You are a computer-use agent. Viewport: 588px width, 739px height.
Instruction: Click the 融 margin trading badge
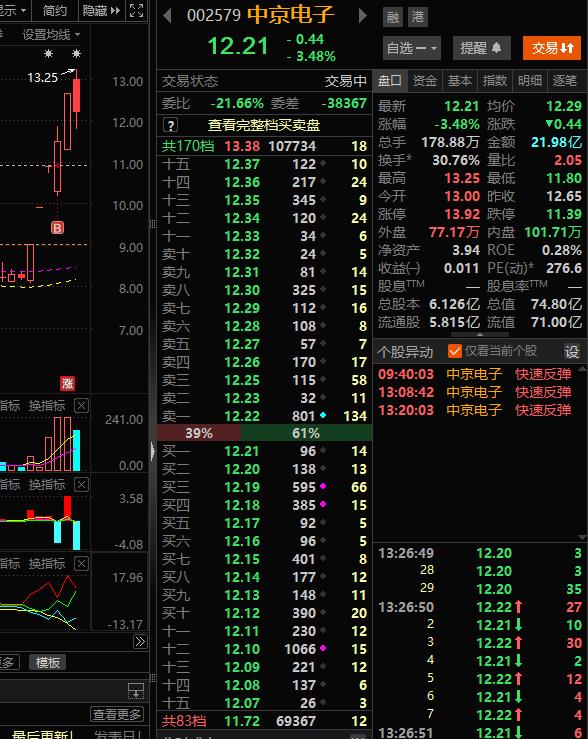[x=393, y=17]
